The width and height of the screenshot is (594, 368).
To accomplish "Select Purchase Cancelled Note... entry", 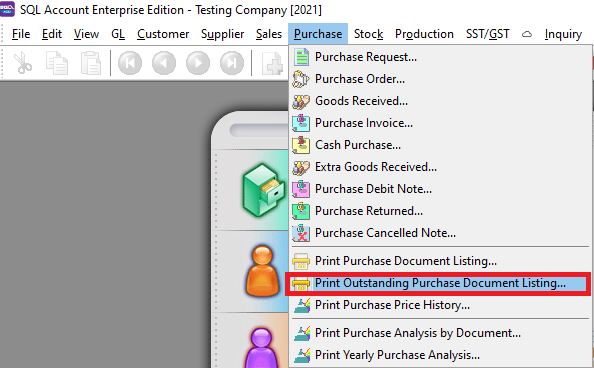I will 439,233.
